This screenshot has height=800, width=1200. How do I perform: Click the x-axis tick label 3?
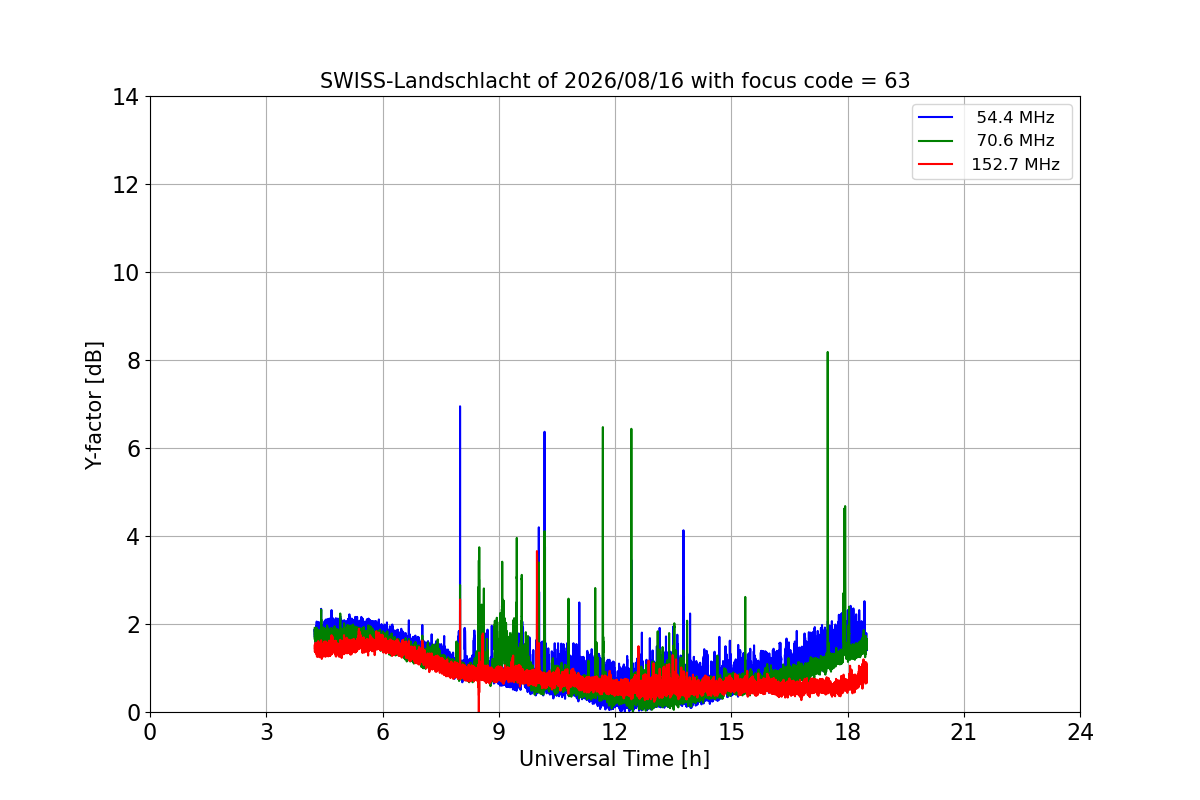tap(266, 732)
